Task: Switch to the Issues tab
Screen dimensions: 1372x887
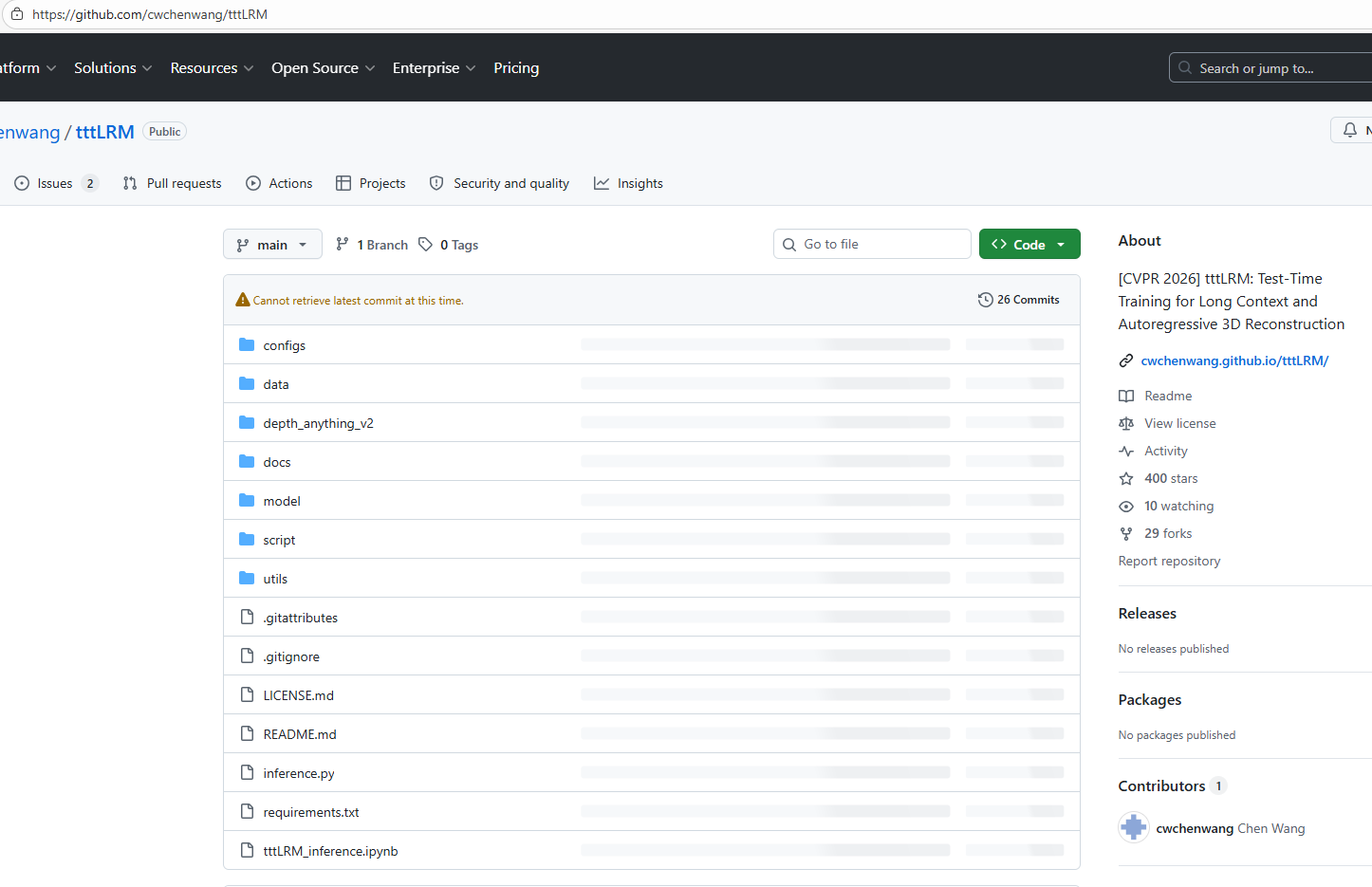Action: click(x=55, y=184)
